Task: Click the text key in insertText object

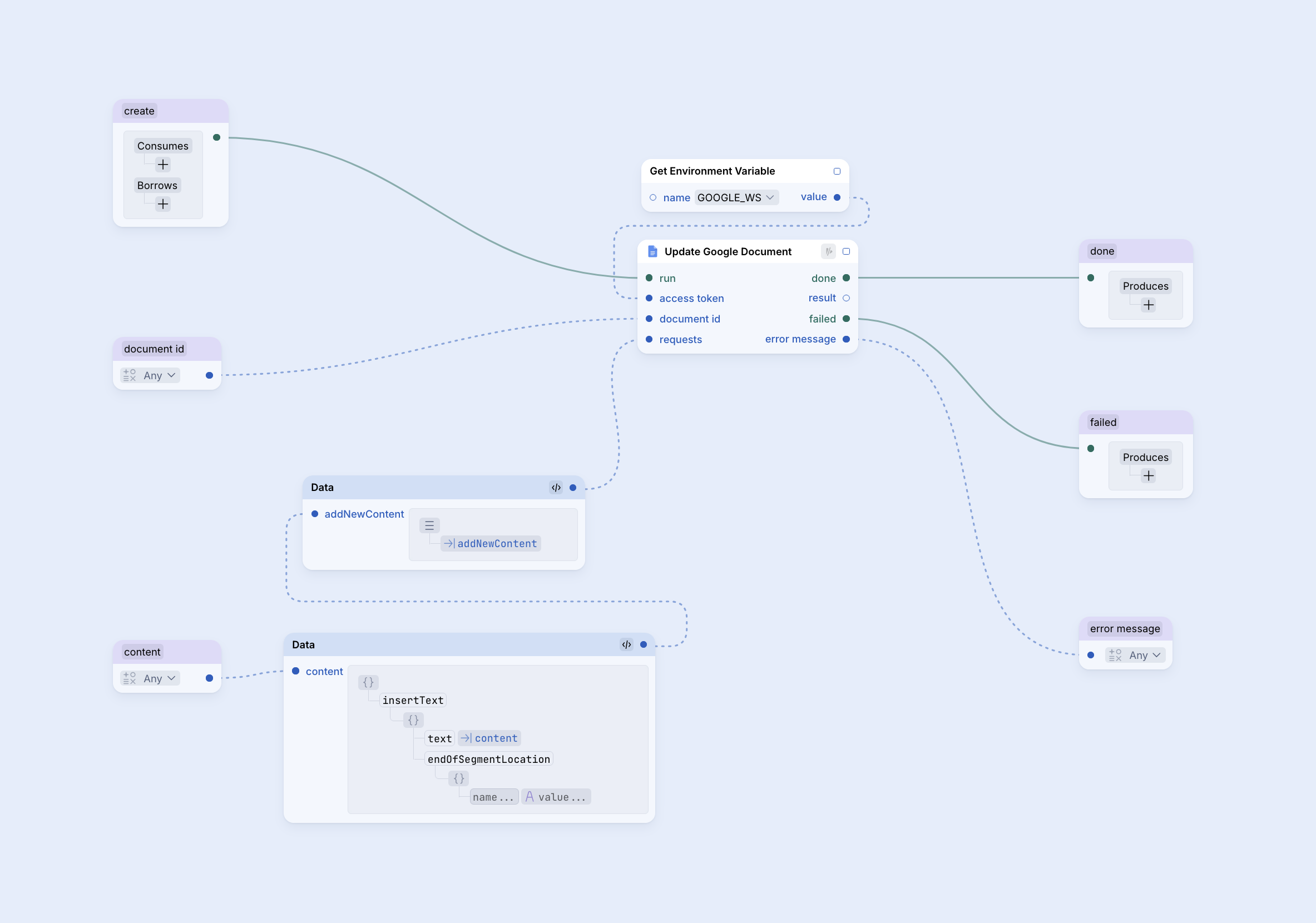Action: click(x=439, y=738)
